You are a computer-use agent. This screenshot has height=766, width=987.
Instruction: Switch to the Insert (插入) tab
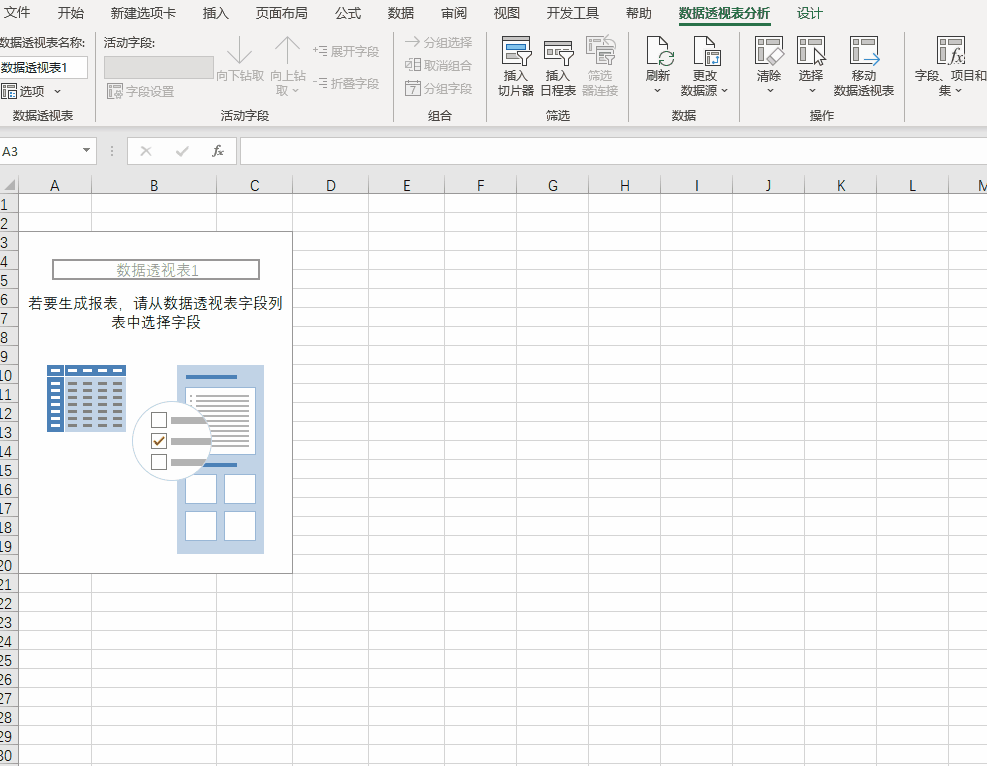click(x=216, y=13)
